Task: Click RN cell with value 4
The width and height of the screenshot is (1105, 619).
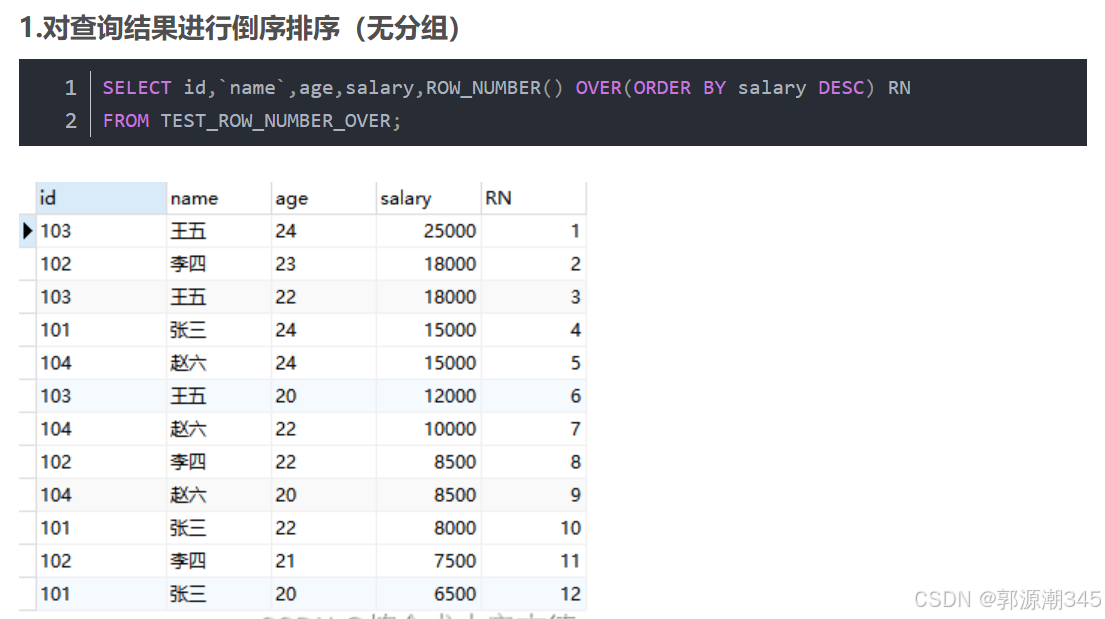Action: (x=533, y=329)
